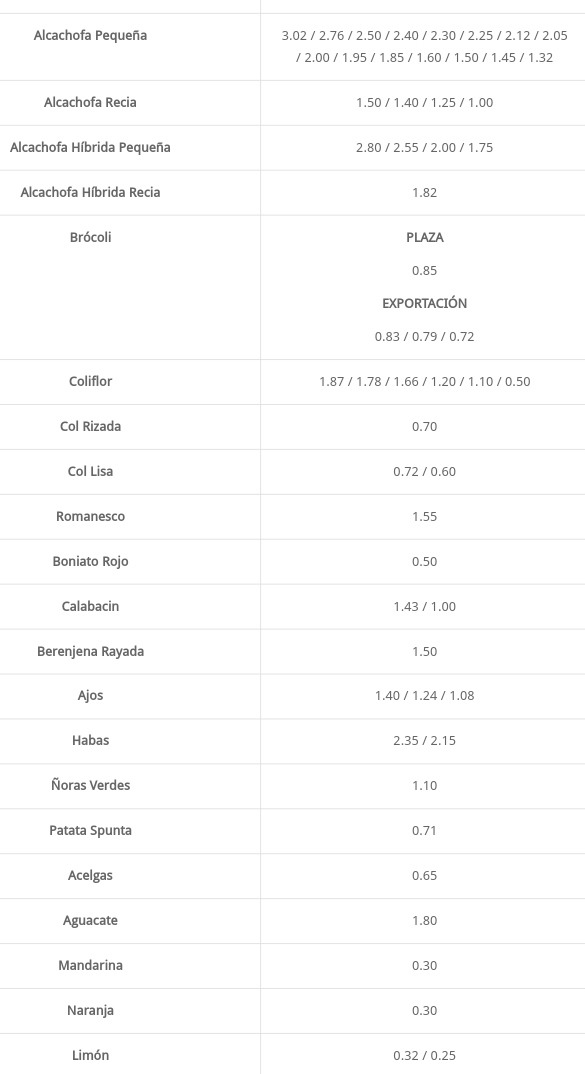Viewport: 585px width, 1074px height.
Task: Click Alcachofa Híbrida Pequeña prices cell
Action: [424, 147]
